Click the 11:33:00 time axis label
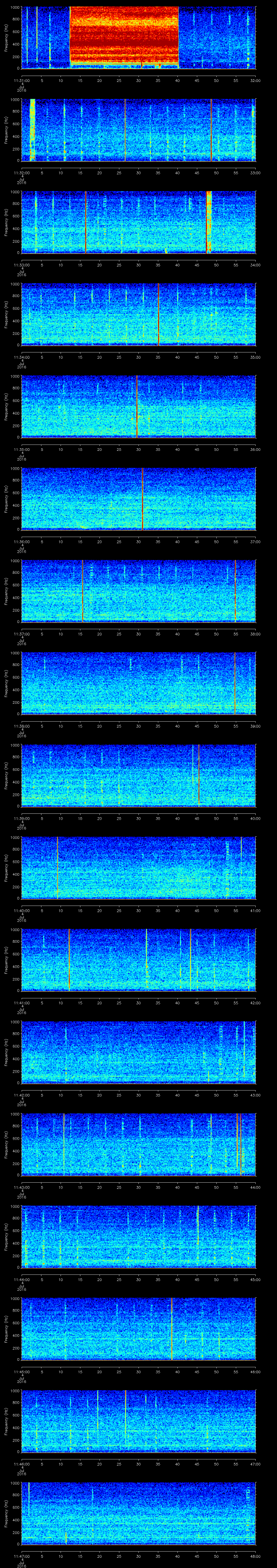 click(x=22, y=264)
